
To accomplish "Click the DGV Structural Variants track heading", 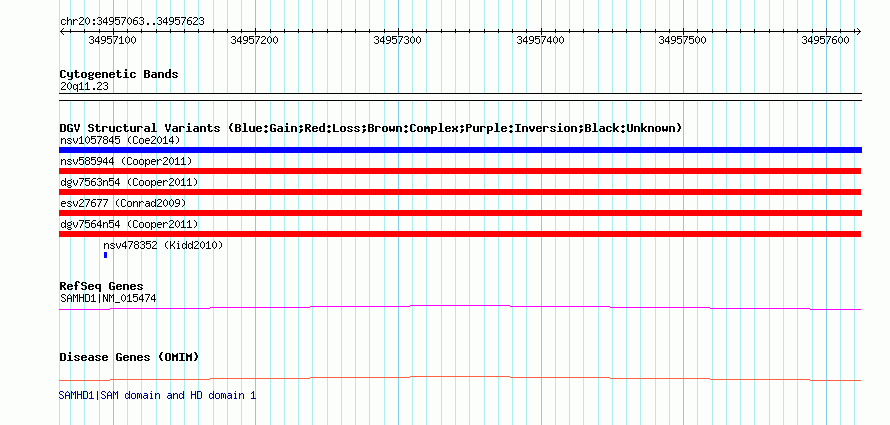I will pos(371,128).
